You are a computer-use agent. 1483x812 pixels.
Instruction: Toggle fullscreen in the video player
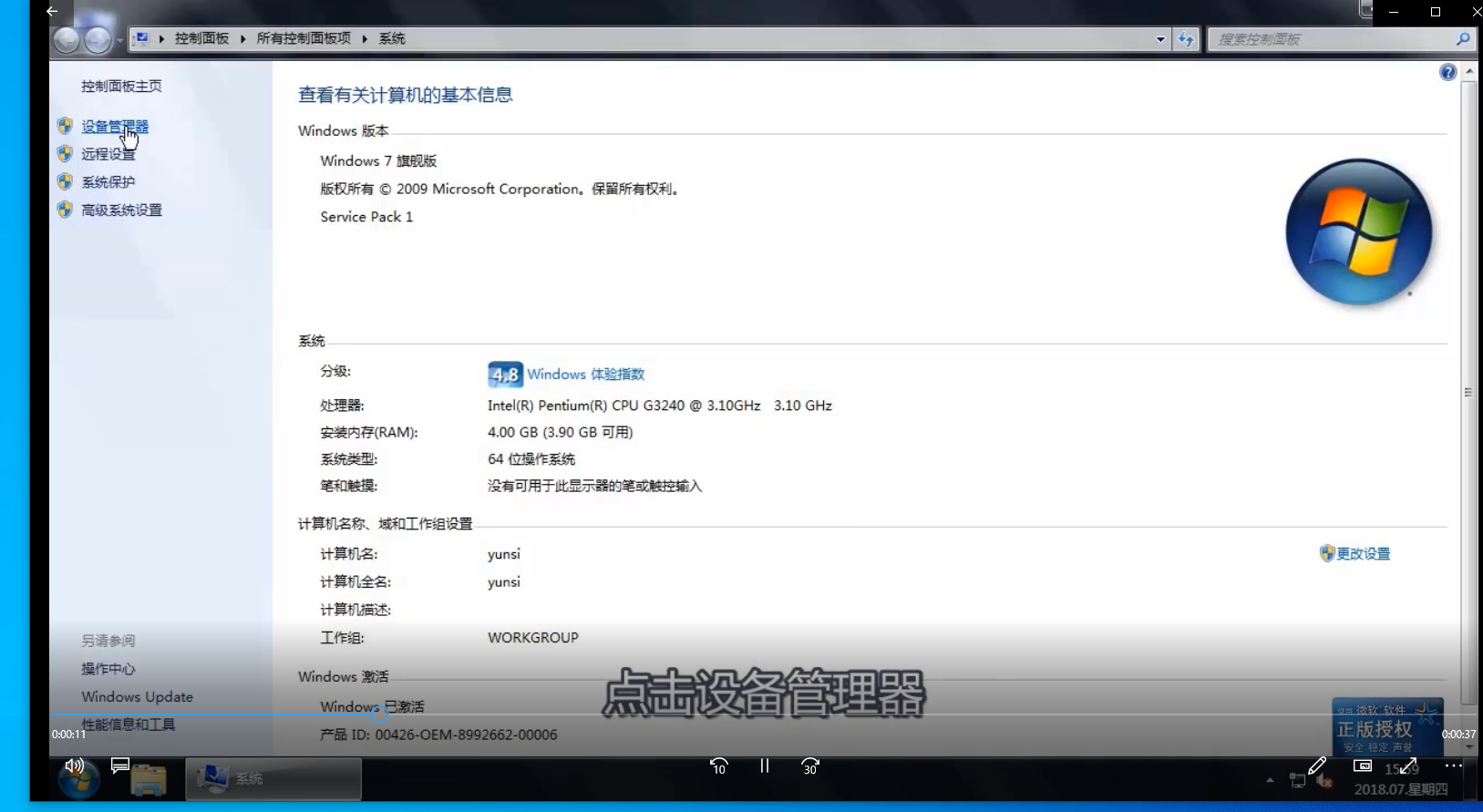pyautogui.click(x=1408, y=766)
